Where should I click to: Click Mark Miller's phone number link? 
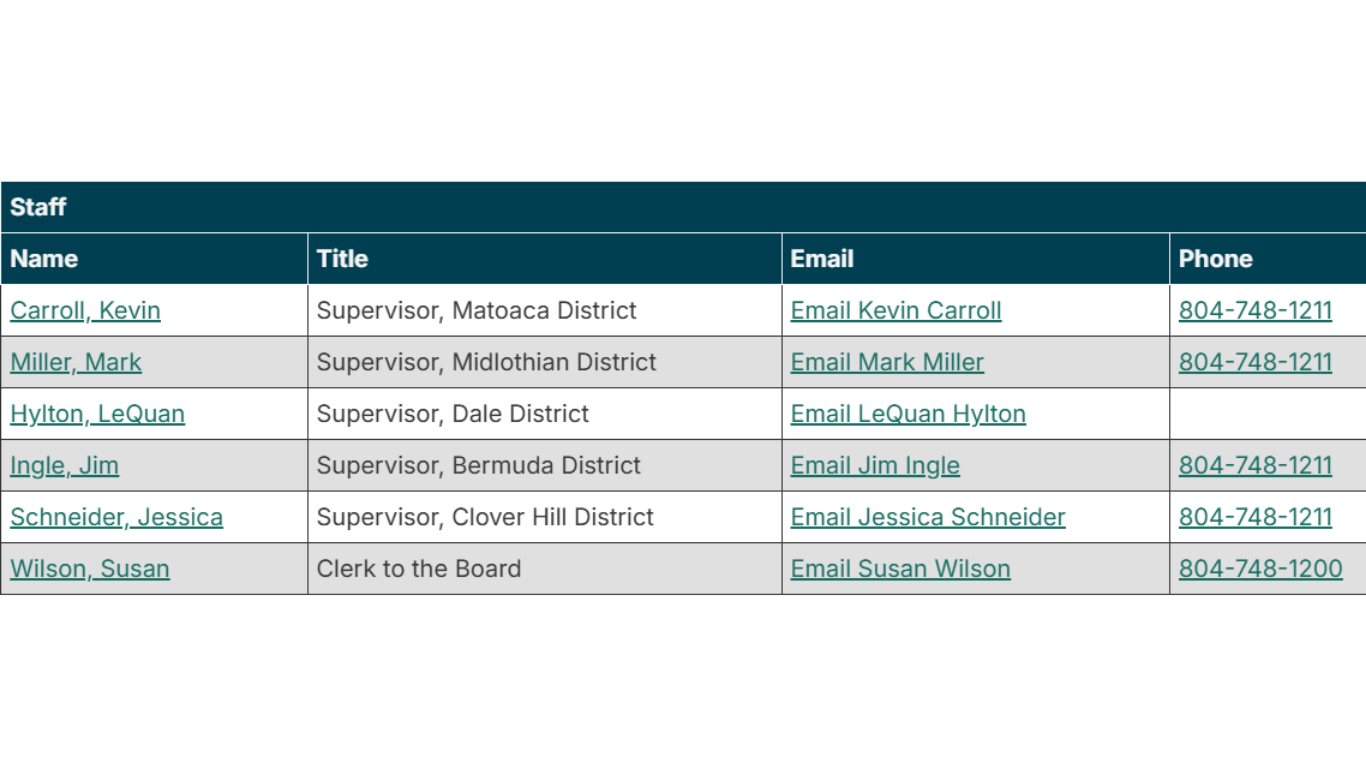pos(1255,362)
